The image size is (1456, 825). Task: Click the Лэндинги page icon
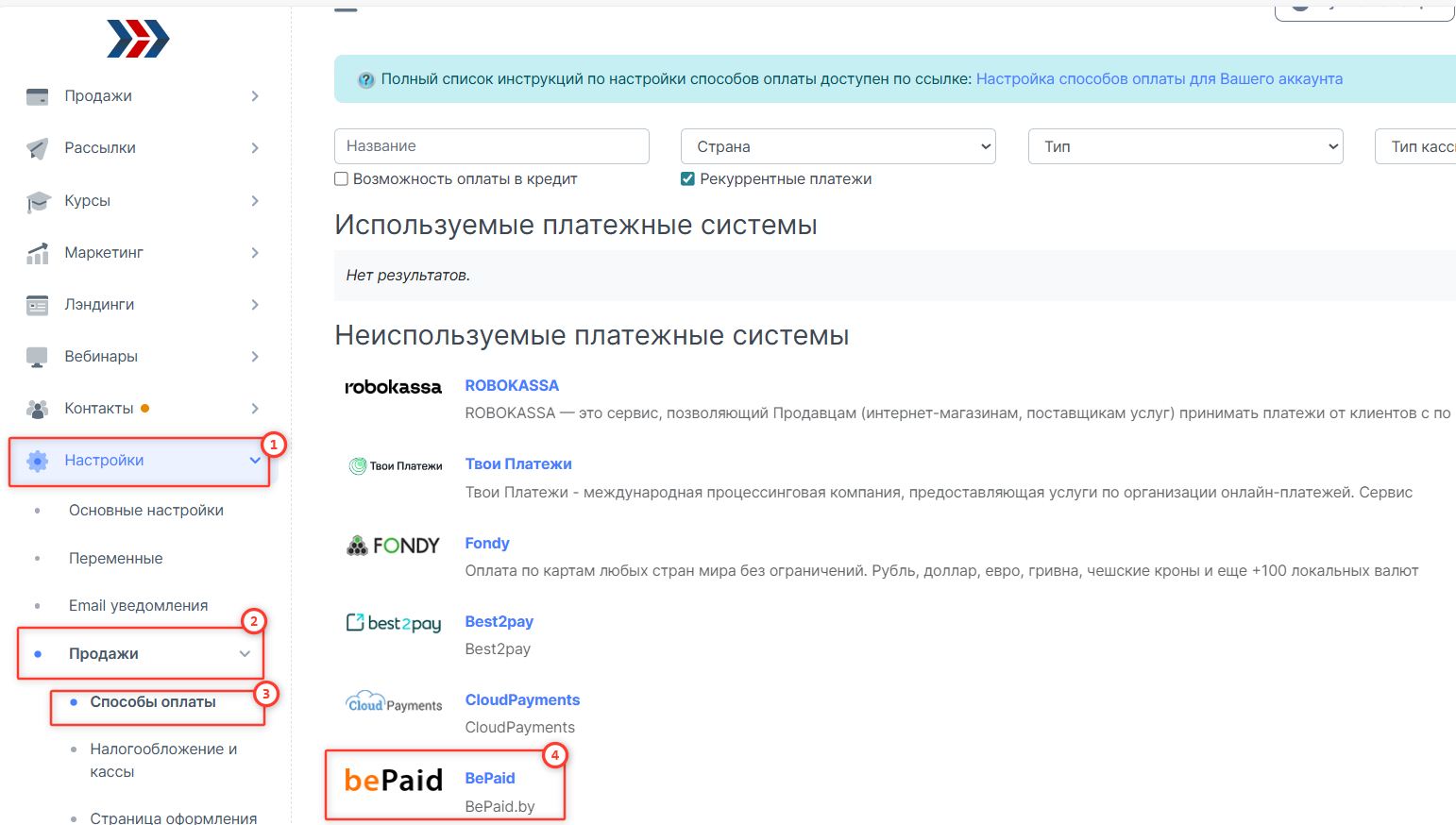pyautogui.click(x=37, y=305)
